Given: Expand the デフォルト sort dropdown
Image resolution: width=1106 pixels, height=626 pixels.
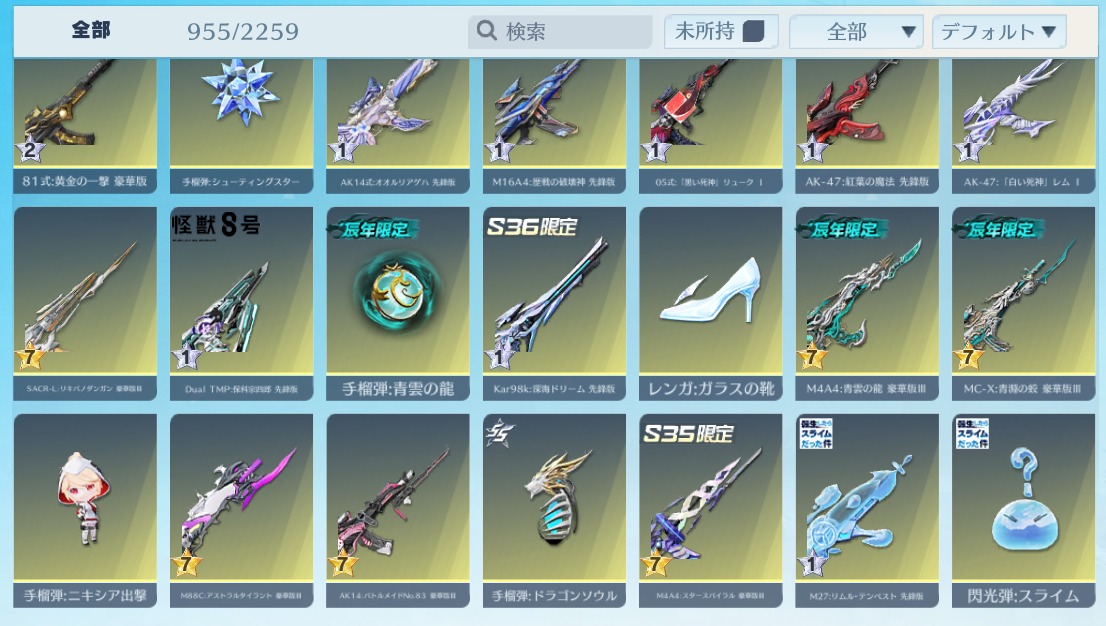Looking at the screenshot, I should tap(998, 32).
